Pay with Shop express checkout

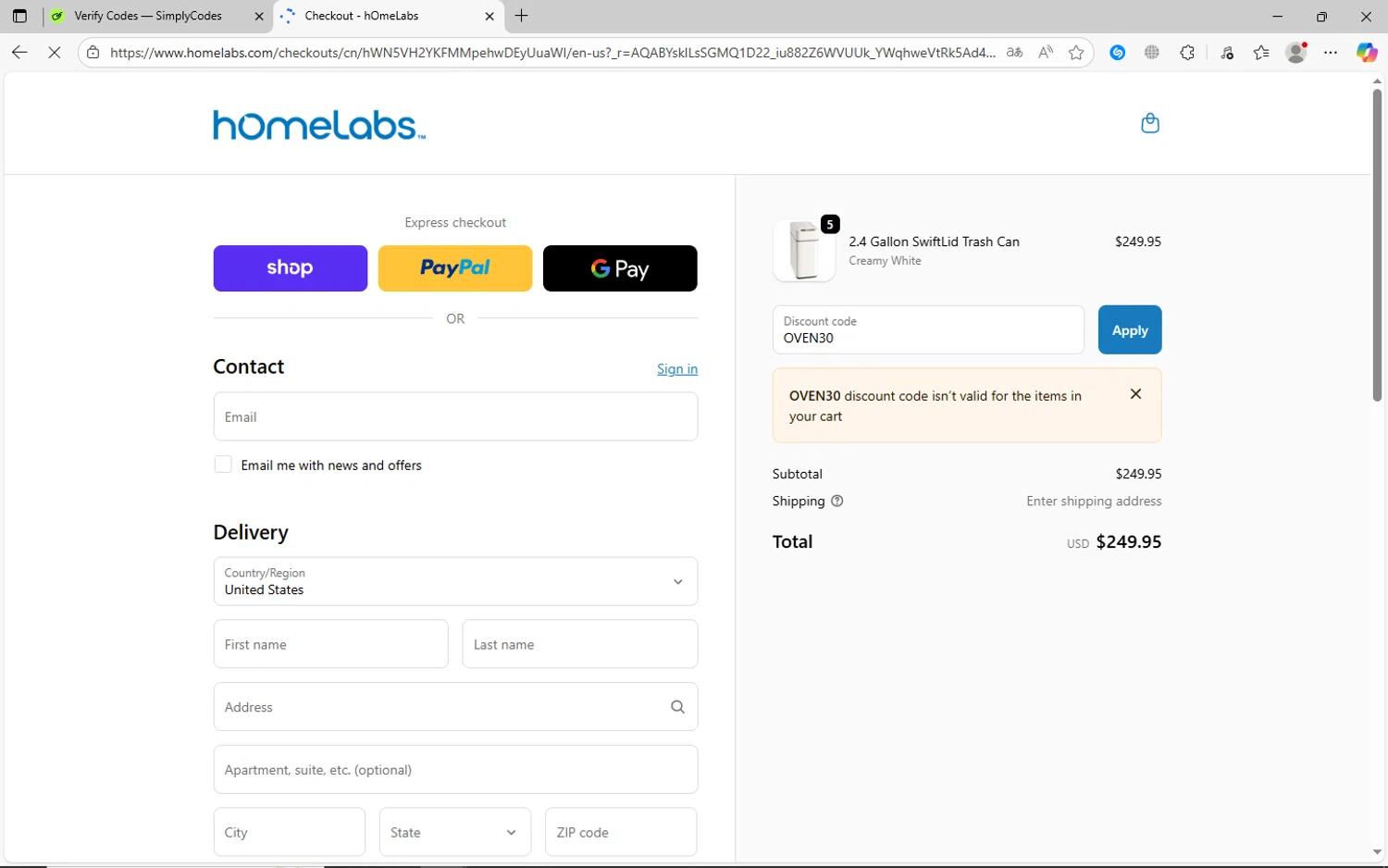pos(291,268)
